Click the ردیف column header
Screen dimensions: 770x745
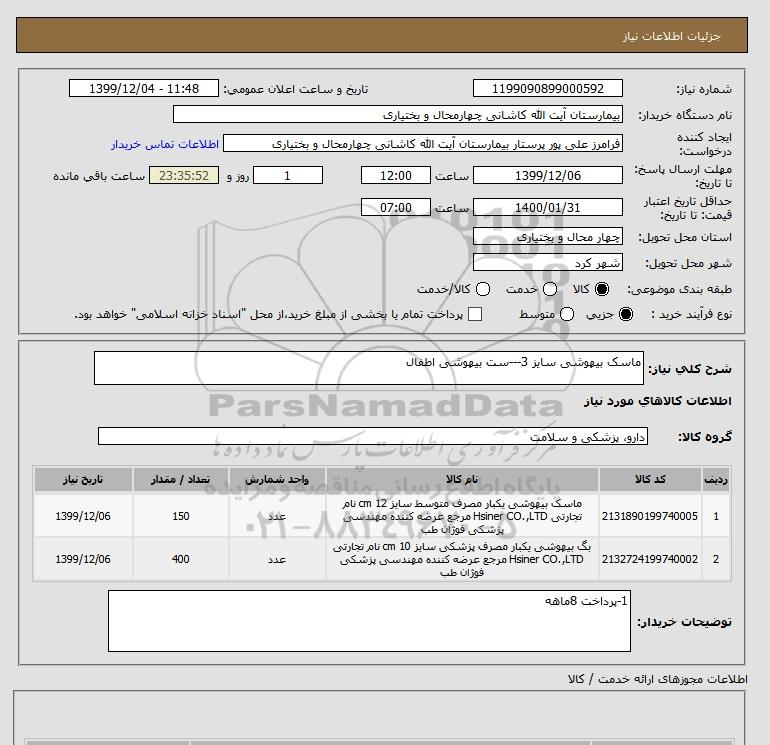click(x=715, y=479)
